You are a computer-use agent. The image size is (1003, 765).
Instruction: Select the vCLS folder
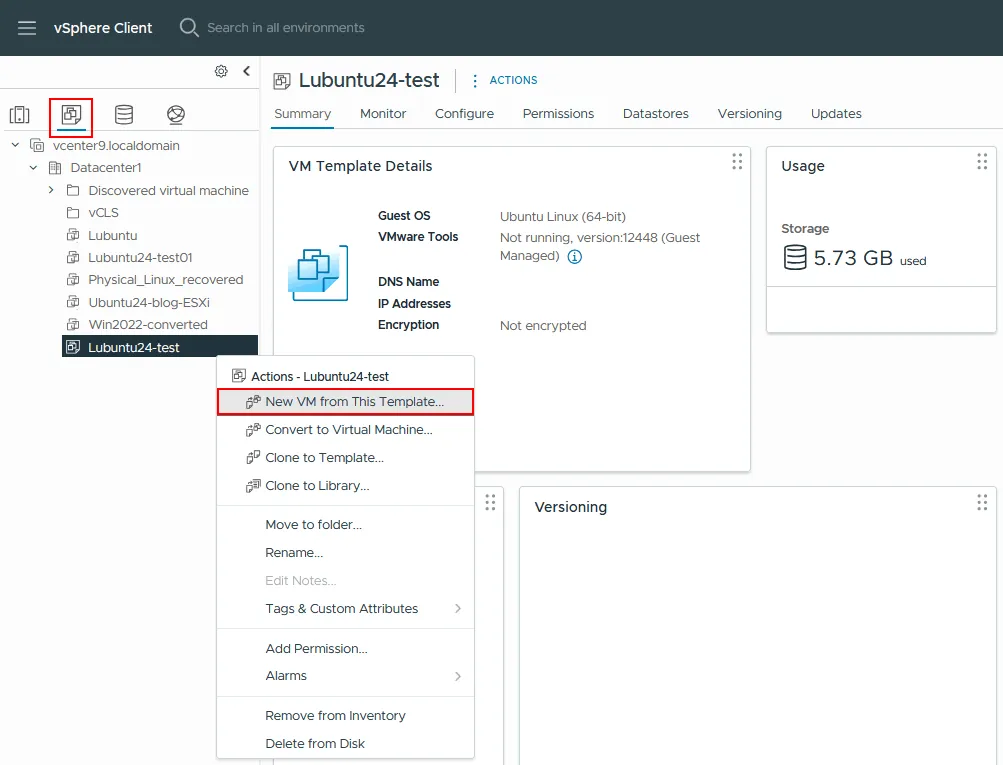103,213
